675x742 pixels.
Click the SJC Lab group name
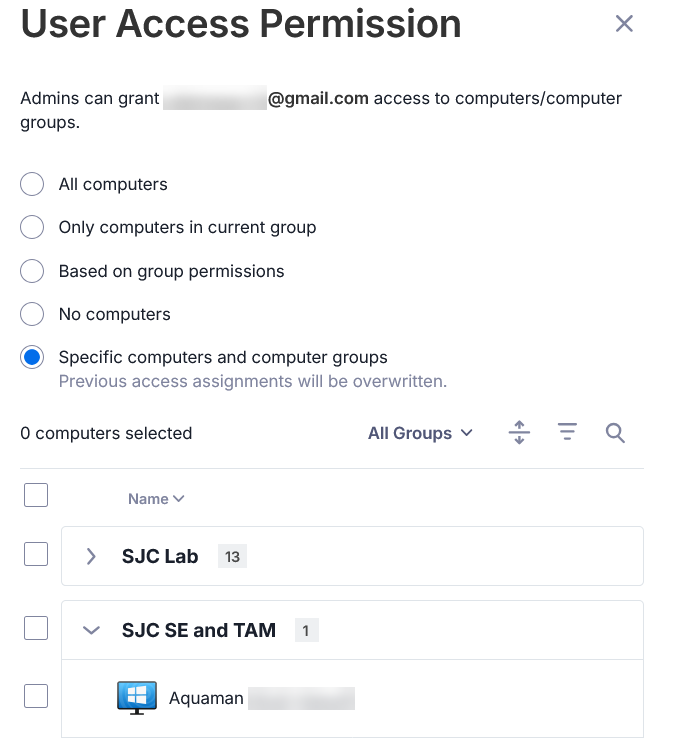tap(160, 556)
